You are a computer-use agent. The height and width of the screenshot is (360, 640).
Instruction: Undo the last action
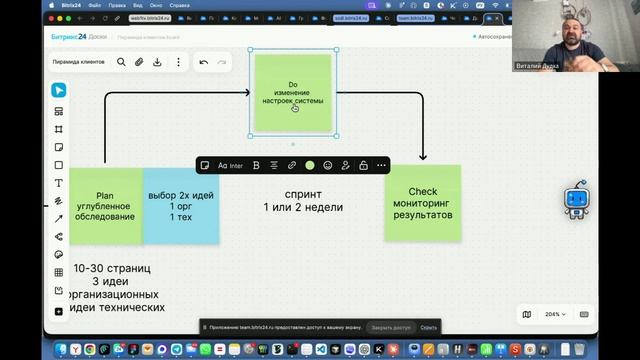pos(204,62)
